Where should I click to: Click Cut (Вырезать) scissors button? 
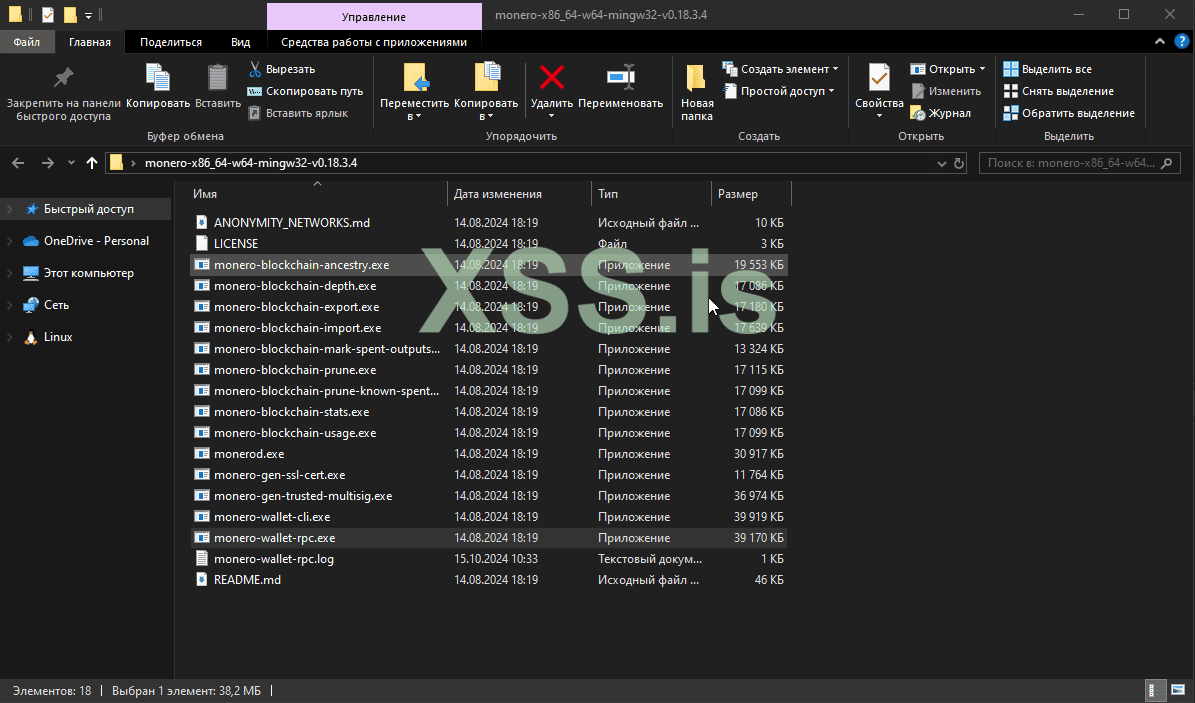(x=282, y=69)
